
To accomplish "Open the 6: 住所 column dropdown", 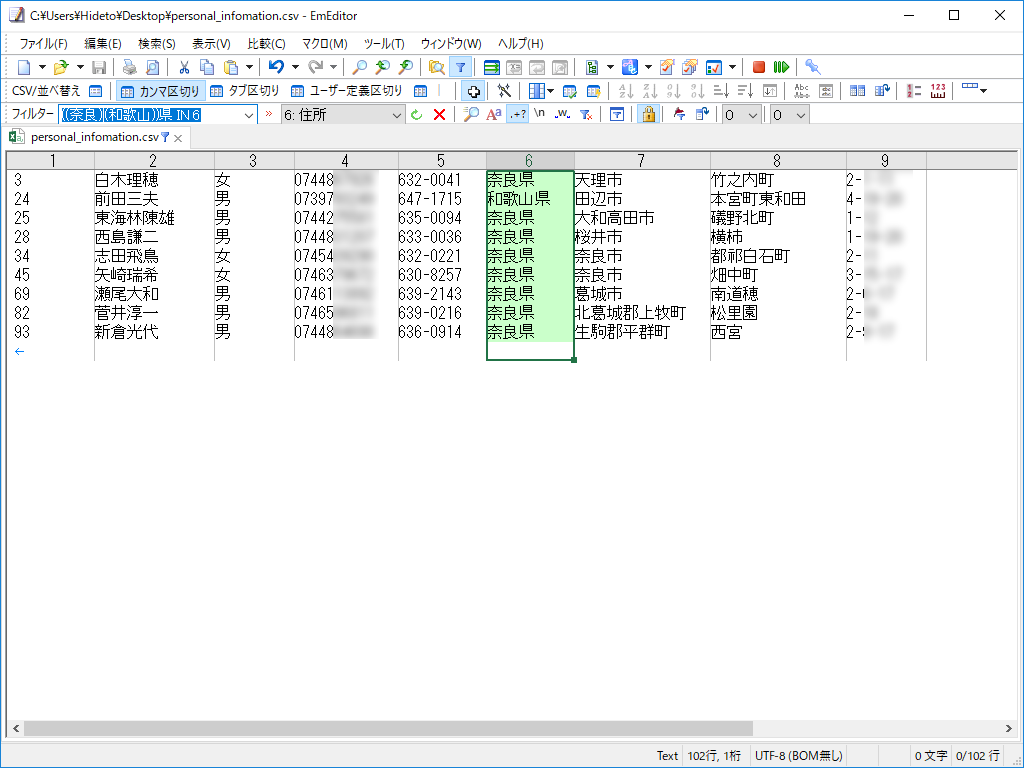I will [396, 114].
